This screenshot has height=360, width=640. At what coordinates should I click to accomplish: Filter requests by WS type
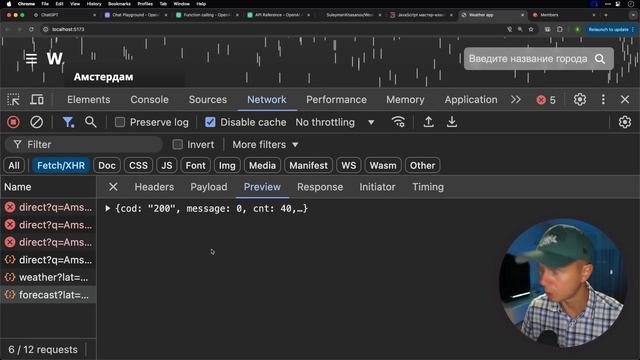[349, 165]
